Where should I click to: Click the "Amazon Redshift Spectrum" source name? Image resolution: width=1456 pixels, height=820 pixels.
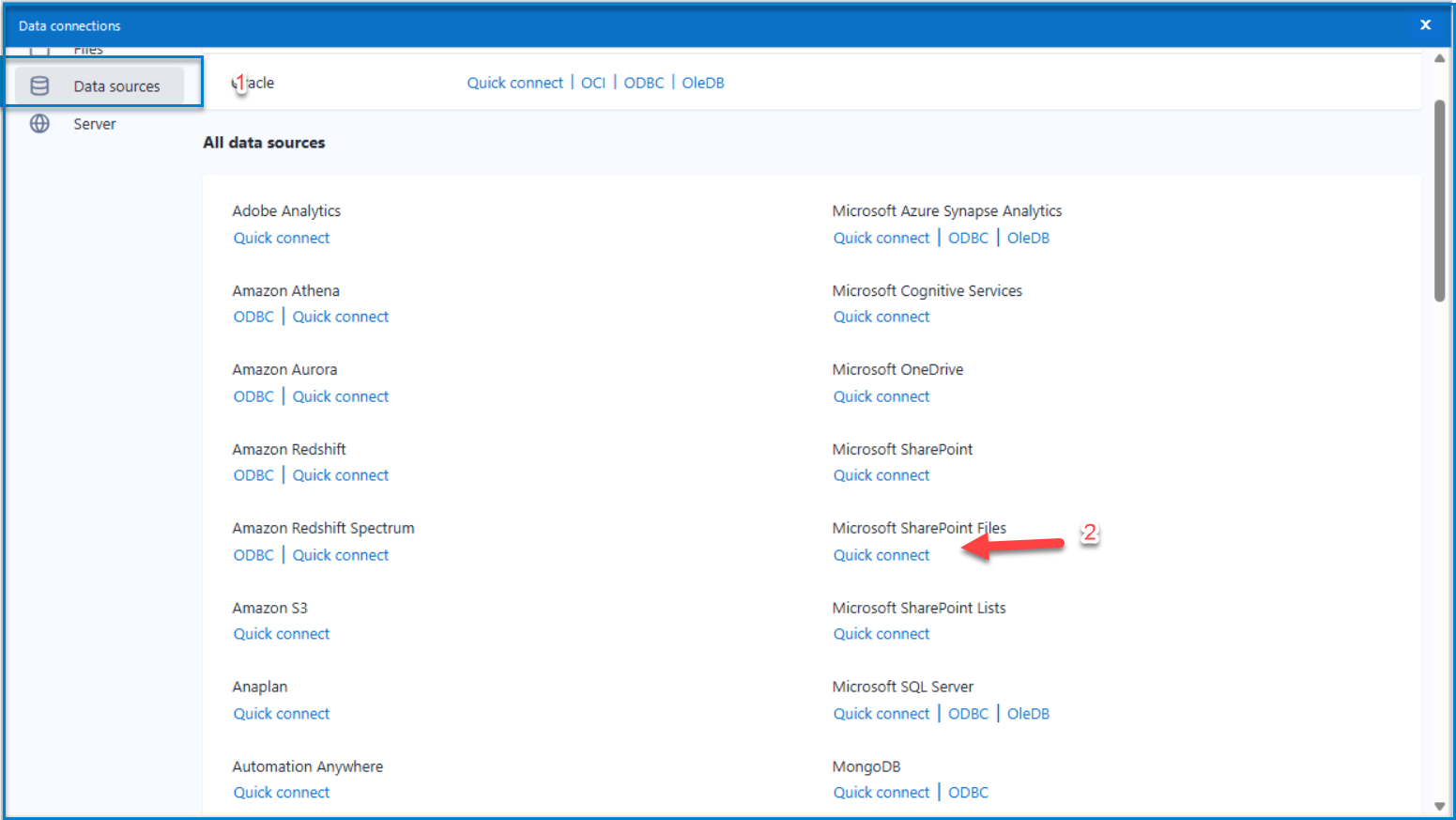323,529
